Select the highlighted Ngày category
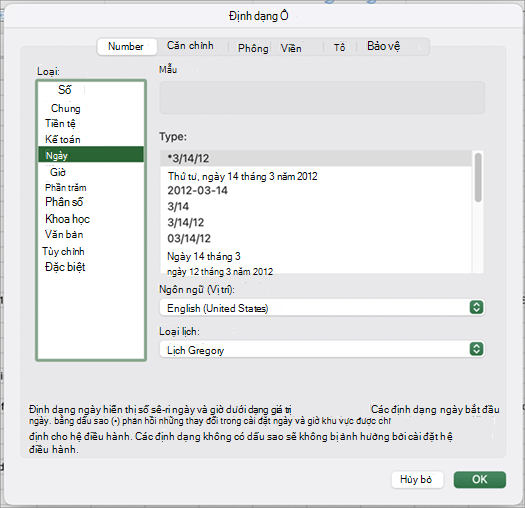This screenshot has height=508, width=525. 91,154
